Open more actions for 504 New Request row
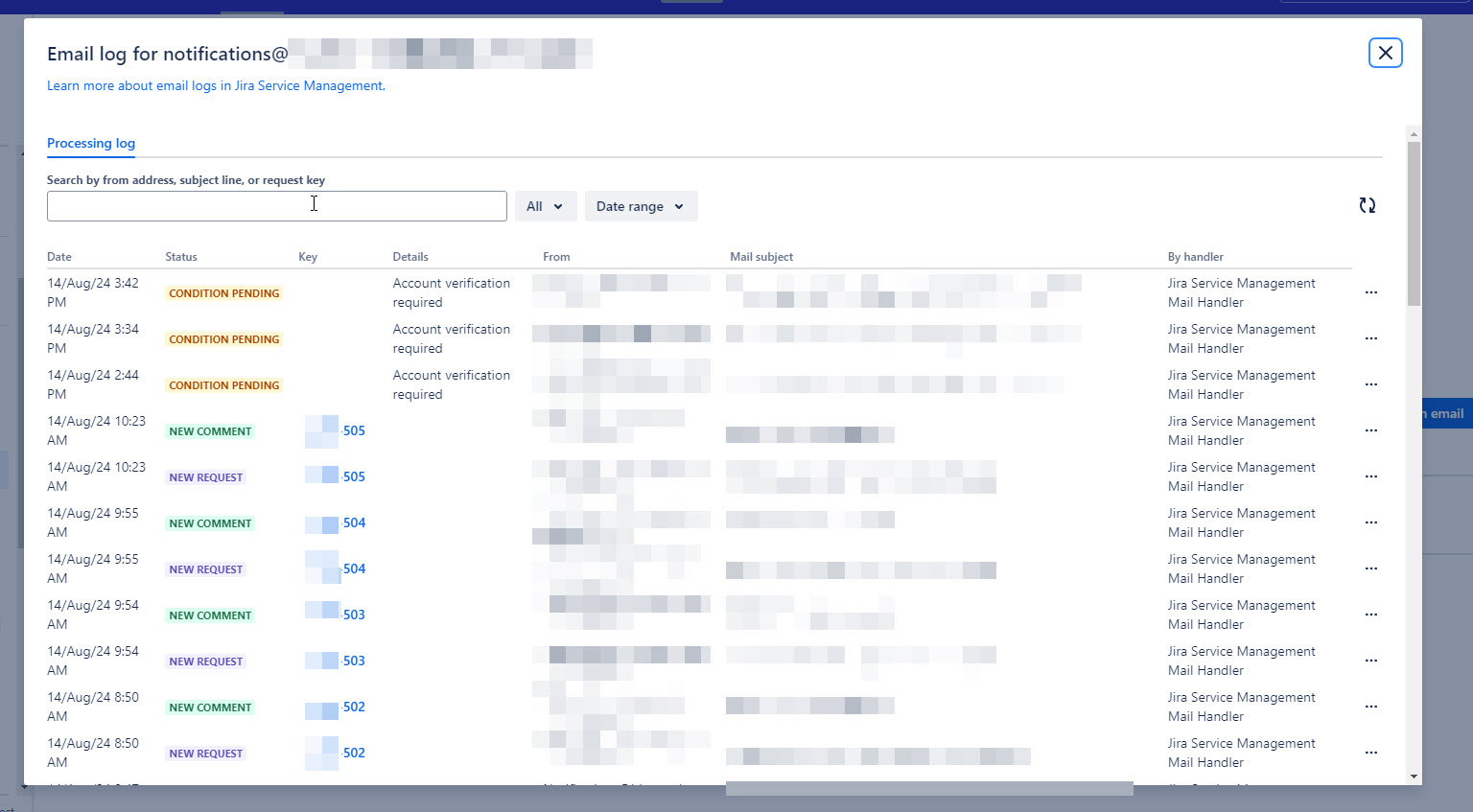 click(x=1371, y=568)
